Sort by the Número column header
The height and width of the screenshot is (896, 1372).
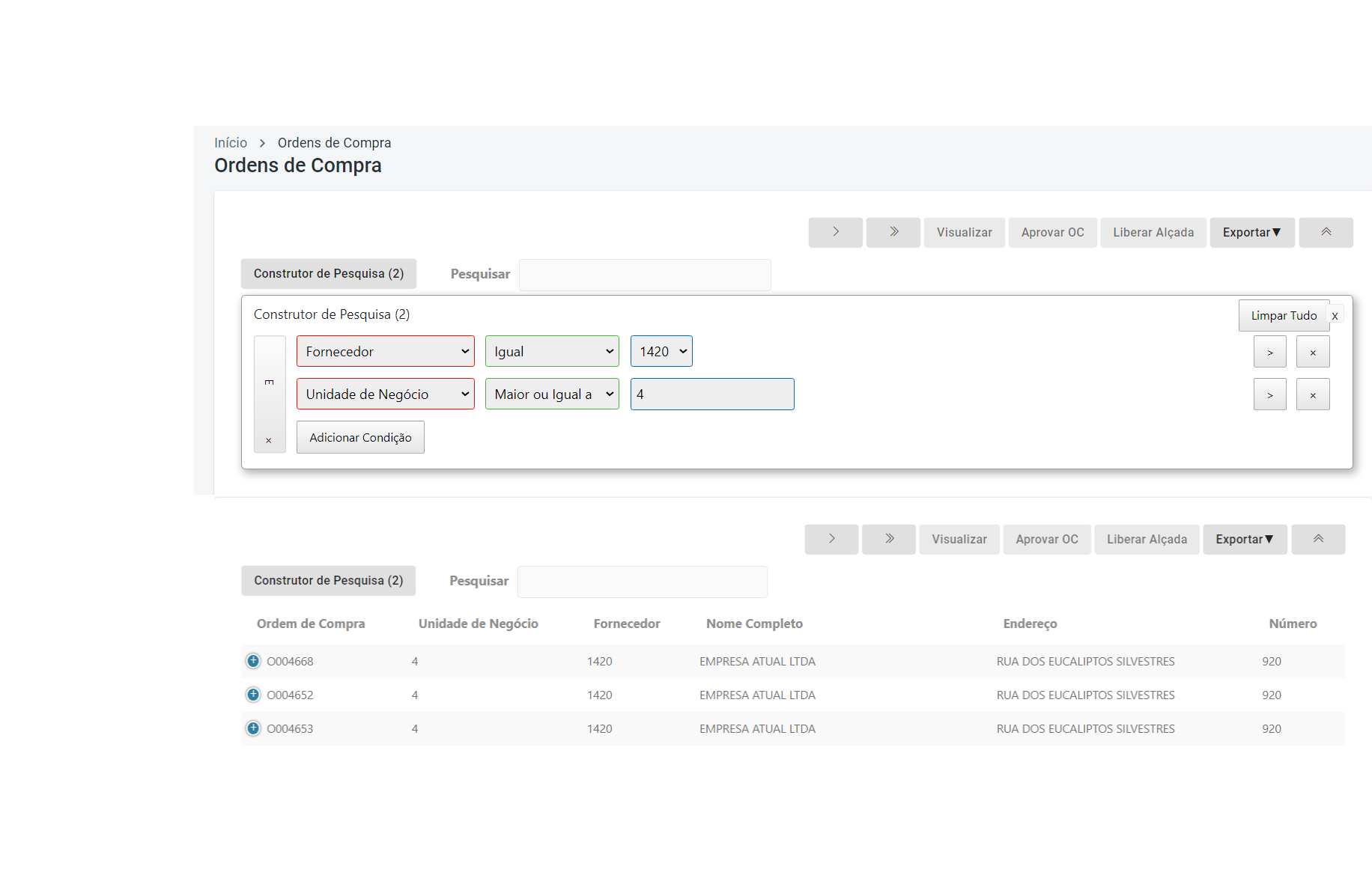click(1293, 624)
